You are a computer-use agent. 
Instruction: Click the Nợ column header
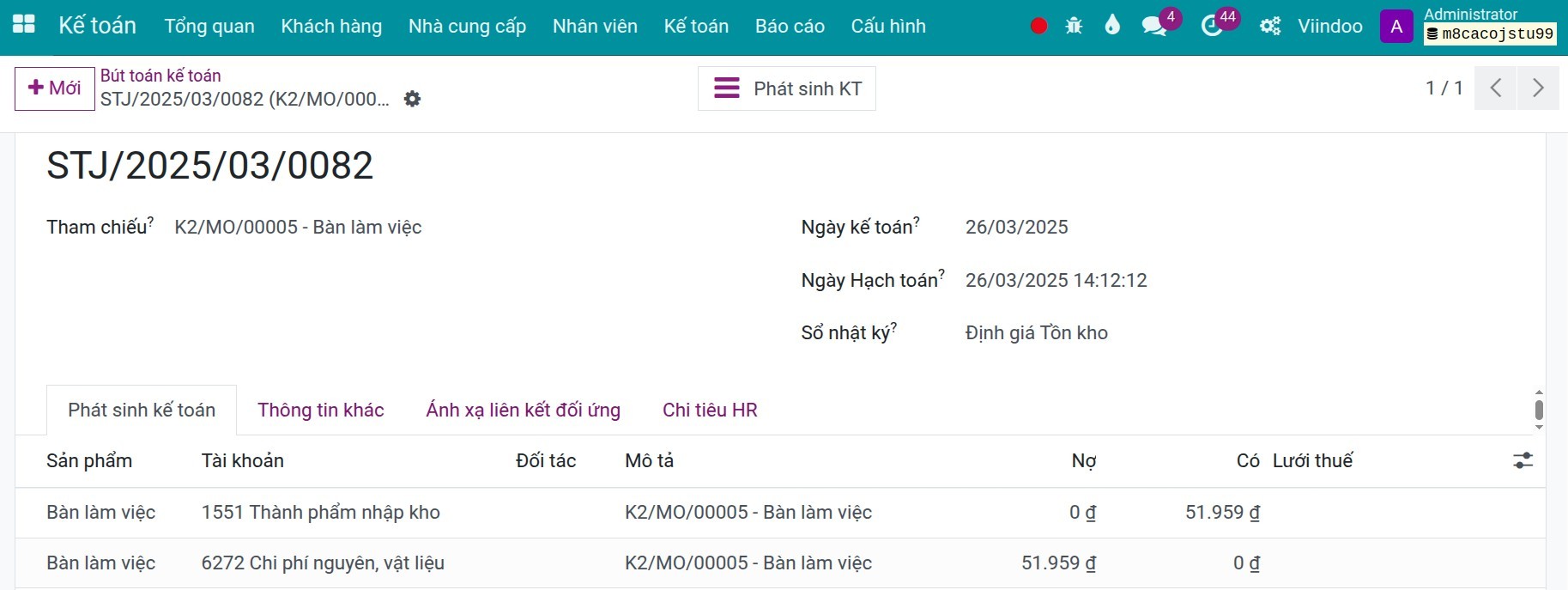[1084, 461]
